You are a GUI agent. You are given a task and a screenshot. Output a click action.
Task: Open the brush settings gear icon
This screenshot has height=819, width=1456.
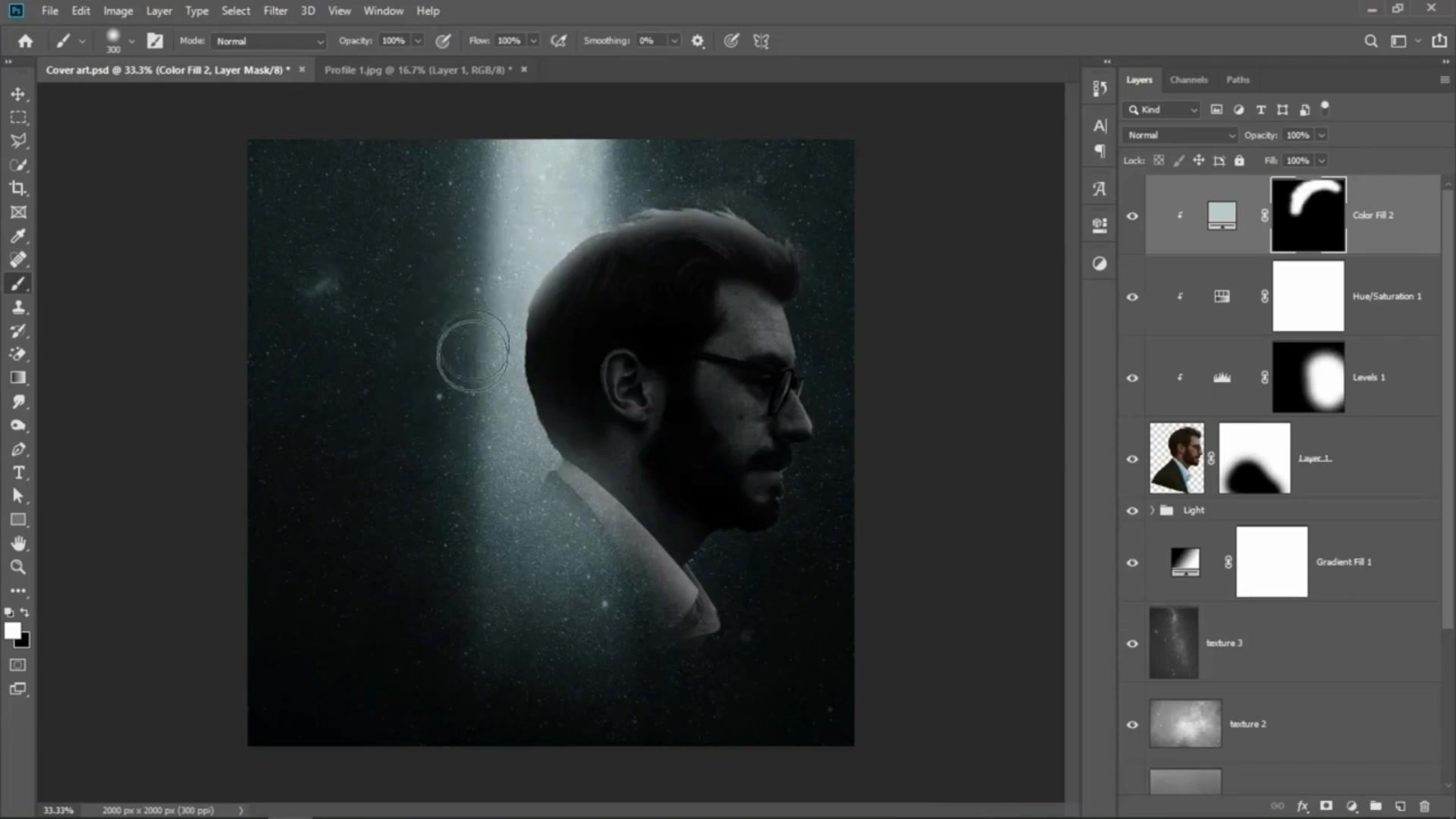click(x=698, y=41)
